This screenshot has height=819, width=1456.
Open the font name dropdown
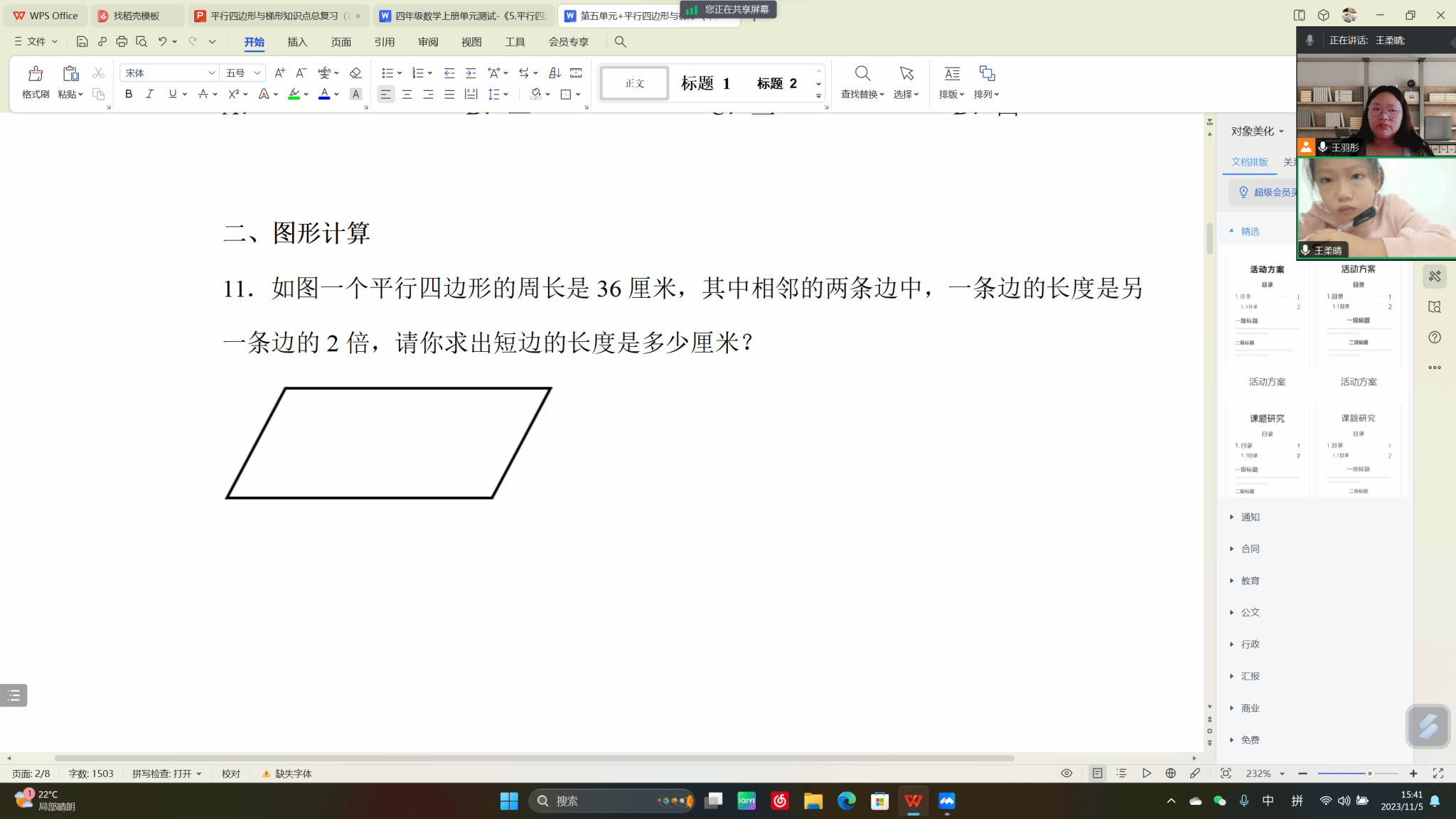[x=211, y=73]
